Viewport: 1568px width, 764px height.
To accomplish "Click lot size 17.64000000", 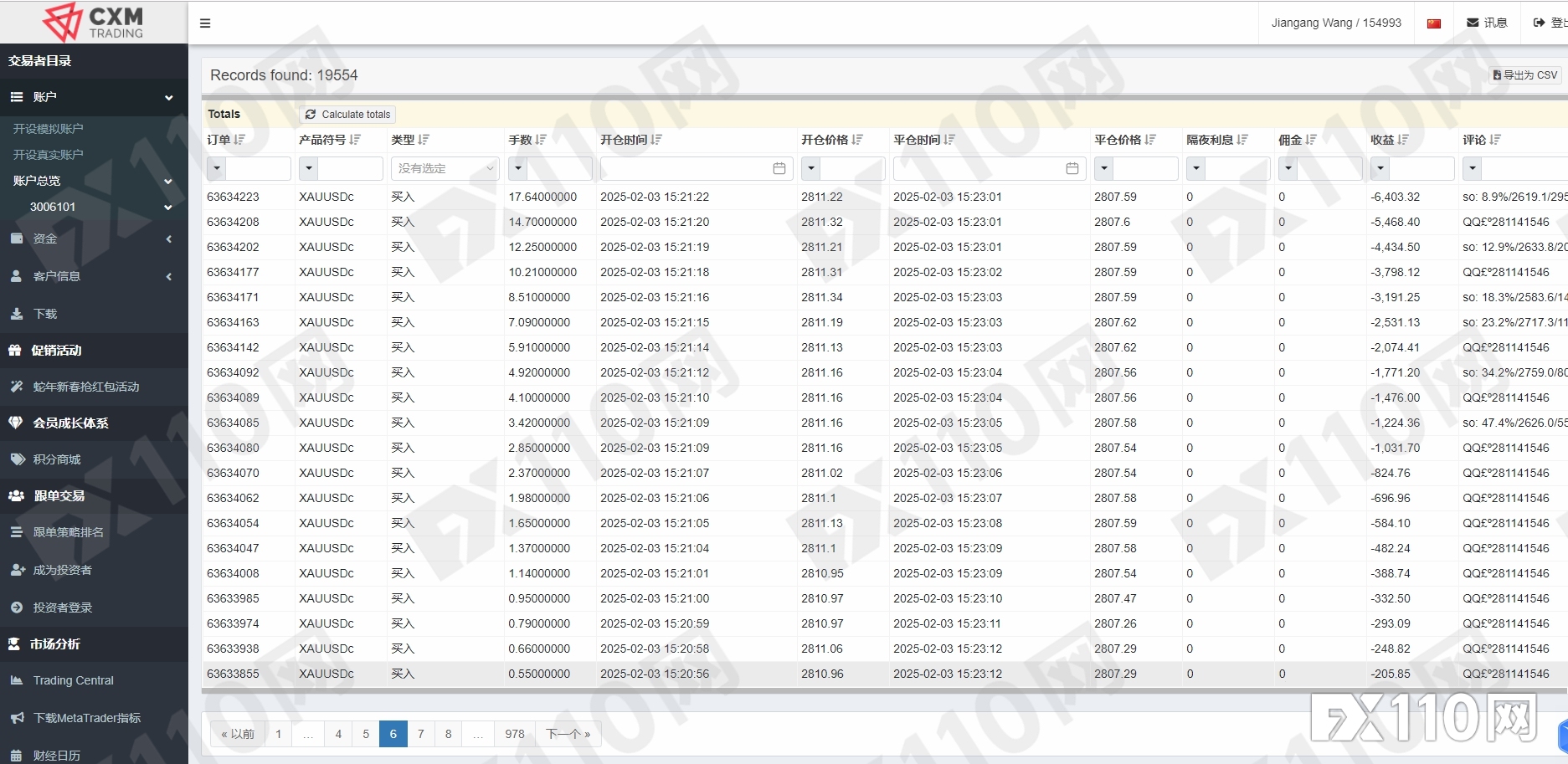I will click(542, 197).
